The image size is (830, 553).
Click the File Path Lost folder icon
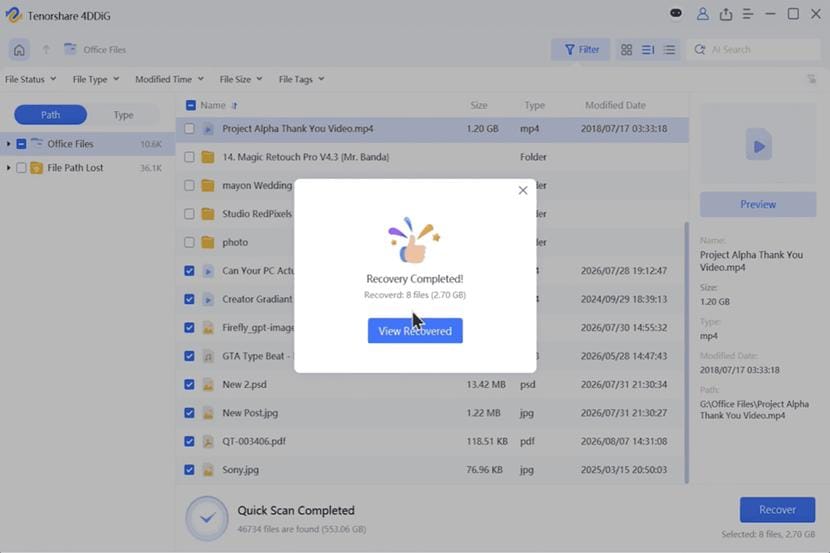tap(37, 168)
